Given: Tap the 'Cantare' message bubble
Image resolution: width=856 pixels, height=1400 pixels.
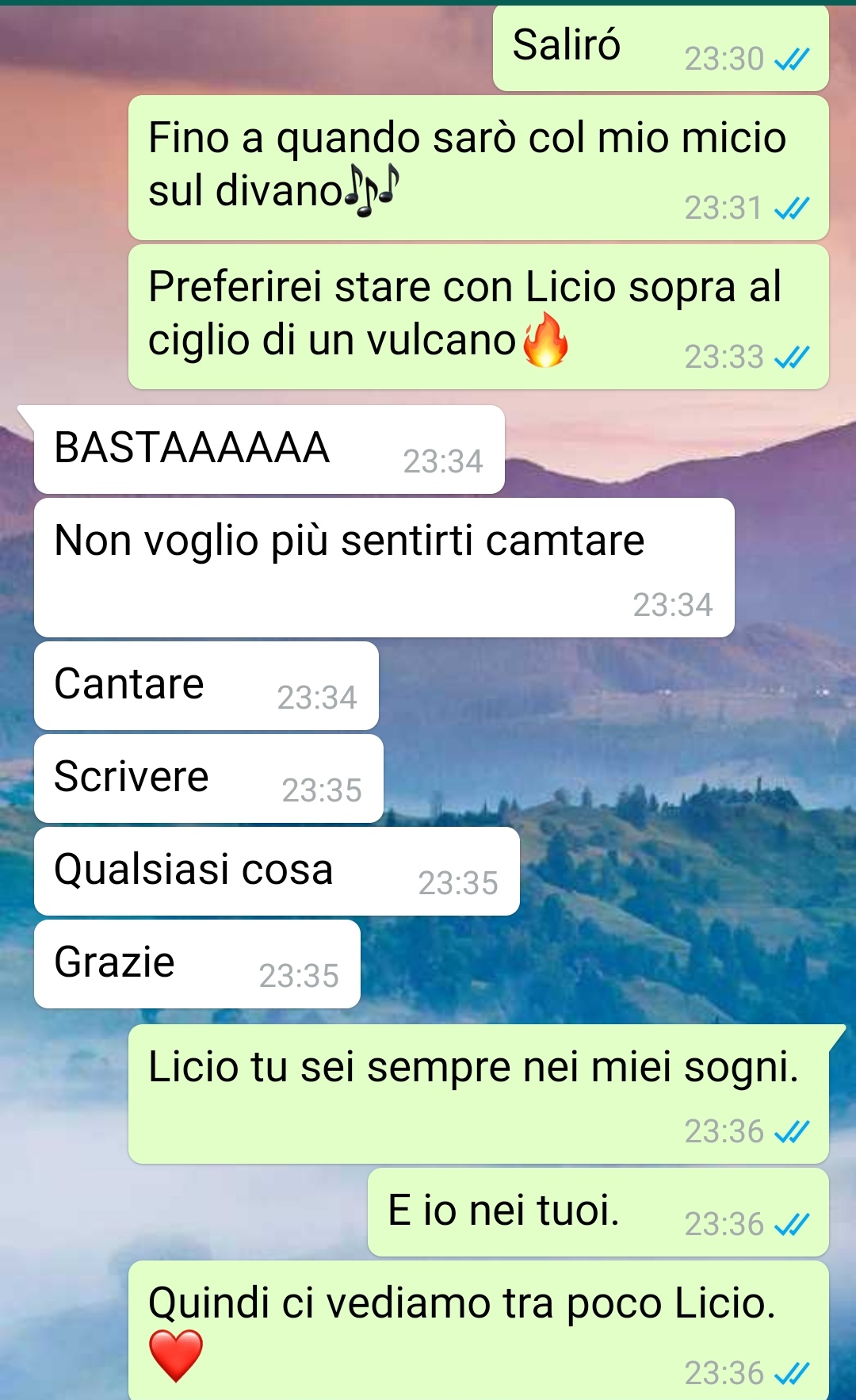Looking at the screenshot, I should [206, 686].
